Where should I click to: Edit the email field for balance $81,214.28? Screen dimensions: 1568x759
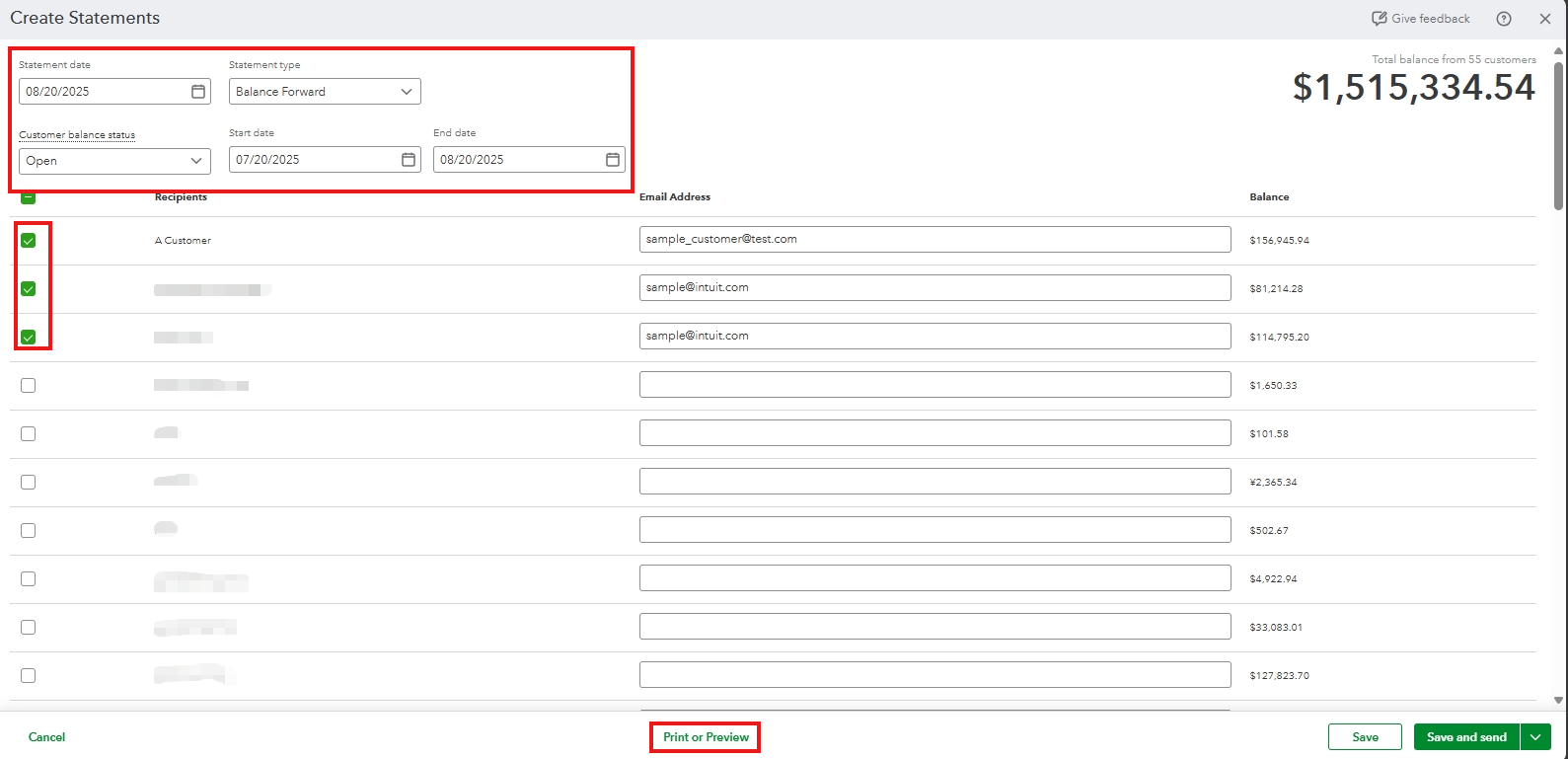934,287
